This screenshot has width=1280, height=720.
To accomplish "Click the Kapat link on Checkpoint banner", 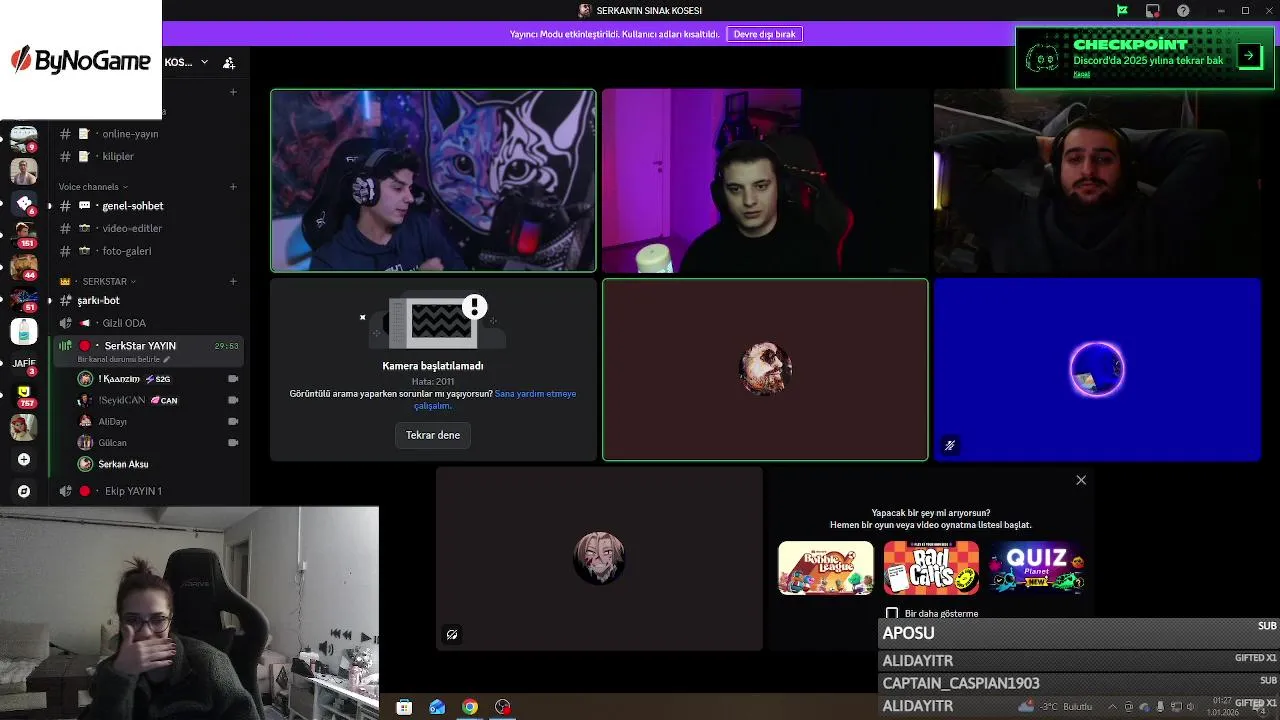I will pos(1081,74).
